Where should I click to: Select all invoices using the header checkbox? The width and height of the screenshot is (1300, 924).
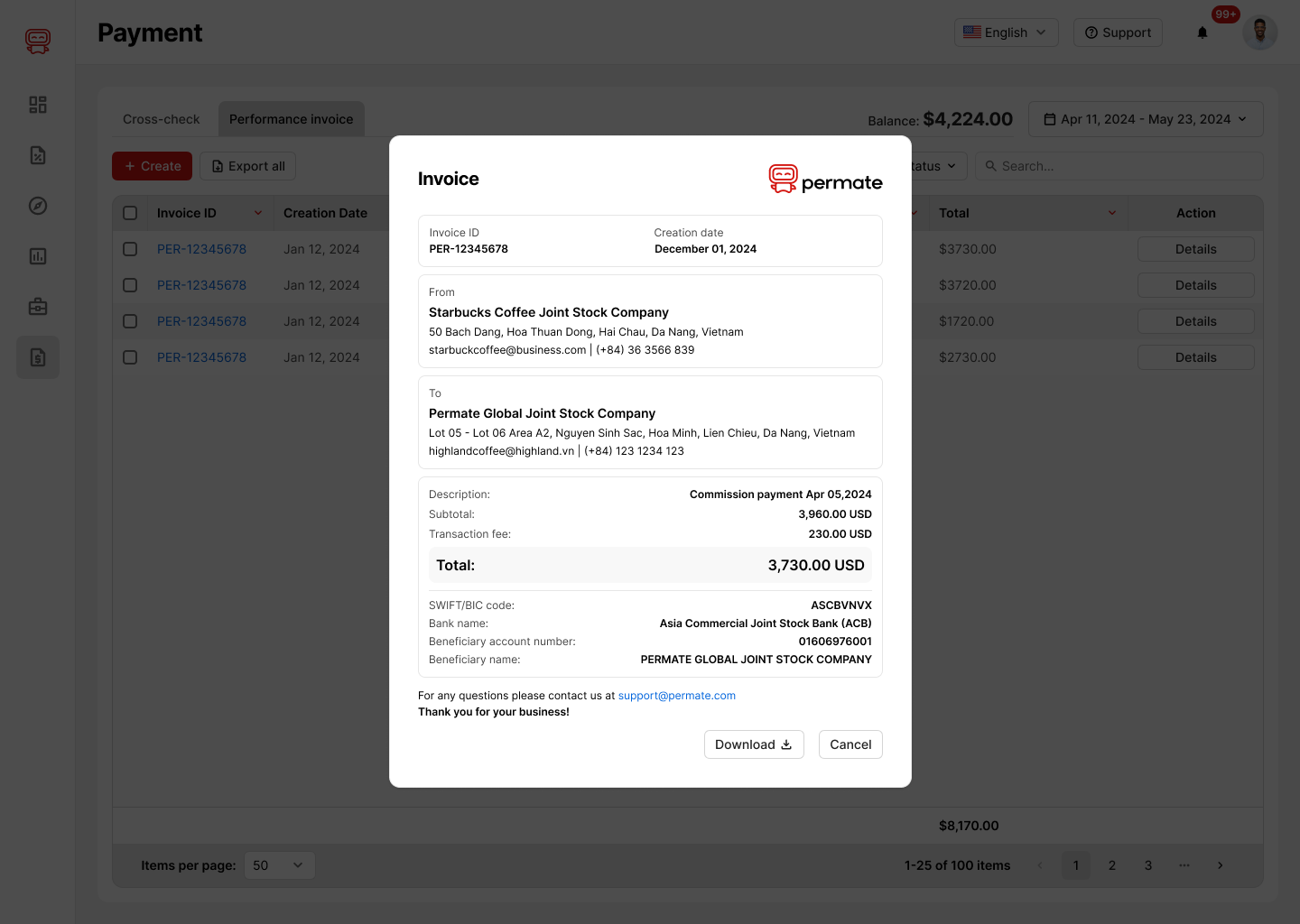tap(130, 212)
